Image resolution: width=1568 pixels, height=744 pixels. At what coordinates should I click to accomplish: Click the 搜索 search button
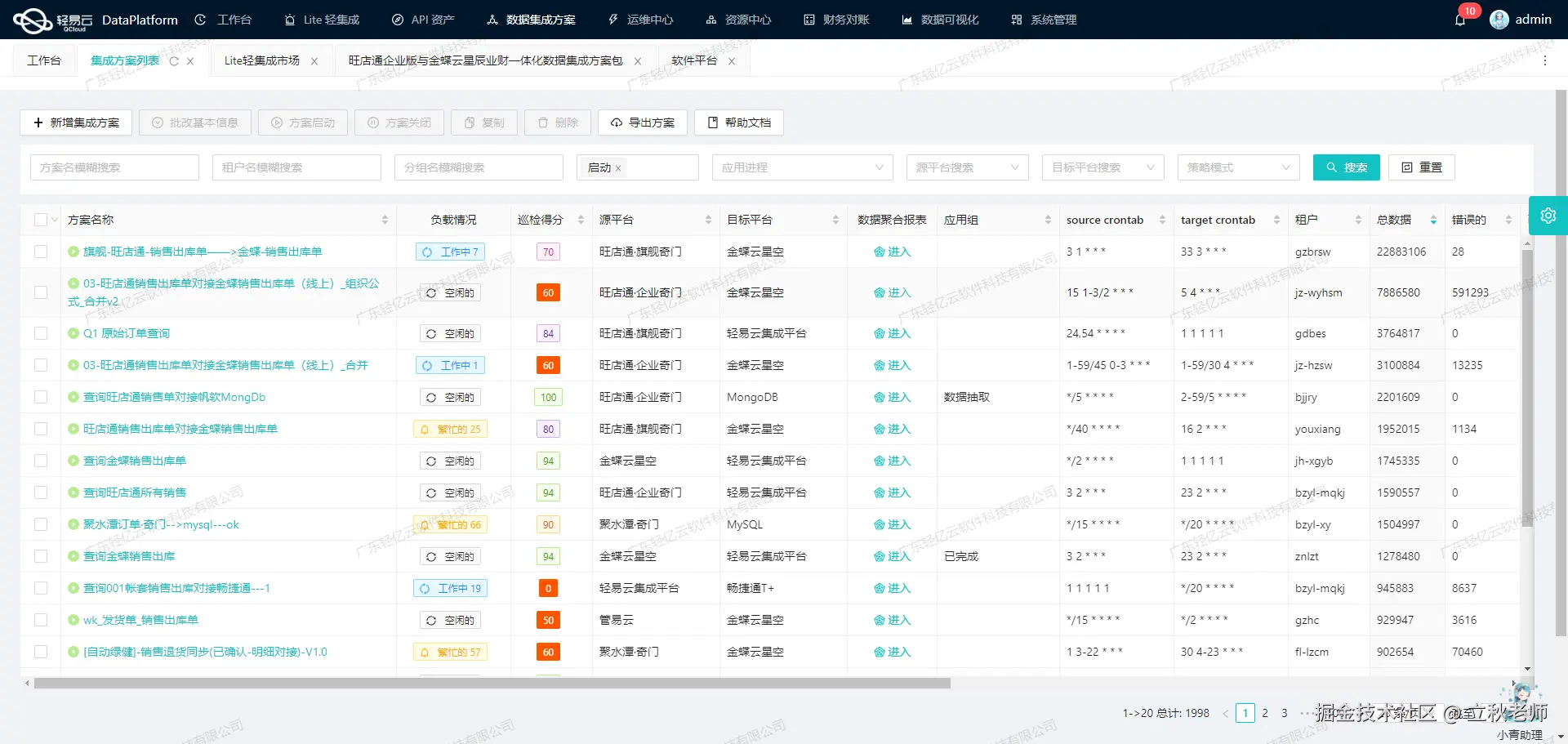point(1346,167)
